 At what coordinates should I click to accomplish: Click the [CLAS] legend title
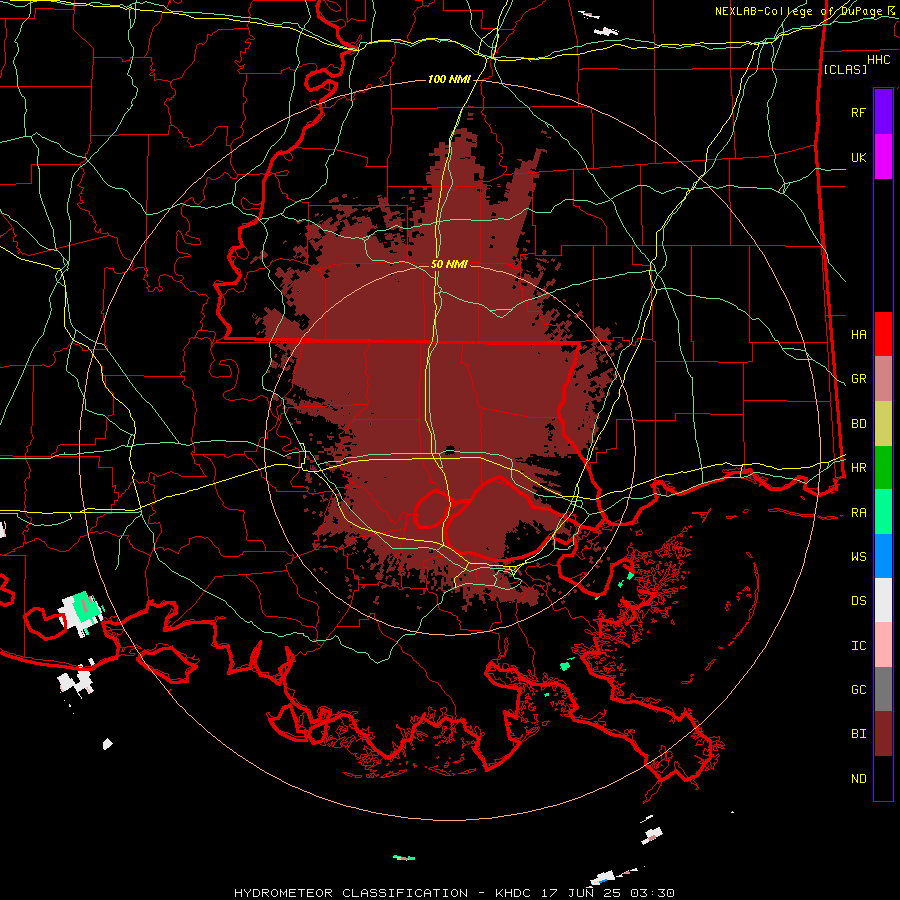coord(845,69)
